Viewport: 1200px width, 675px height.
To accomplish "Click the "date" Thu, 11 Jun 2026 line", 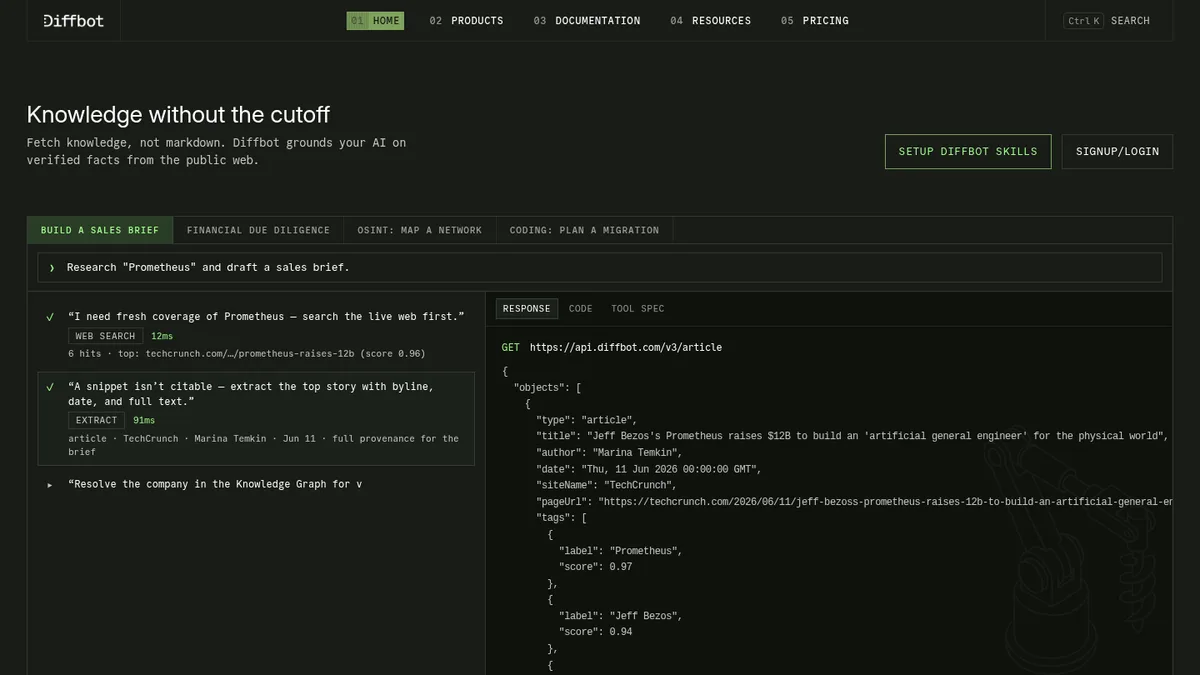I will [650, 469].
